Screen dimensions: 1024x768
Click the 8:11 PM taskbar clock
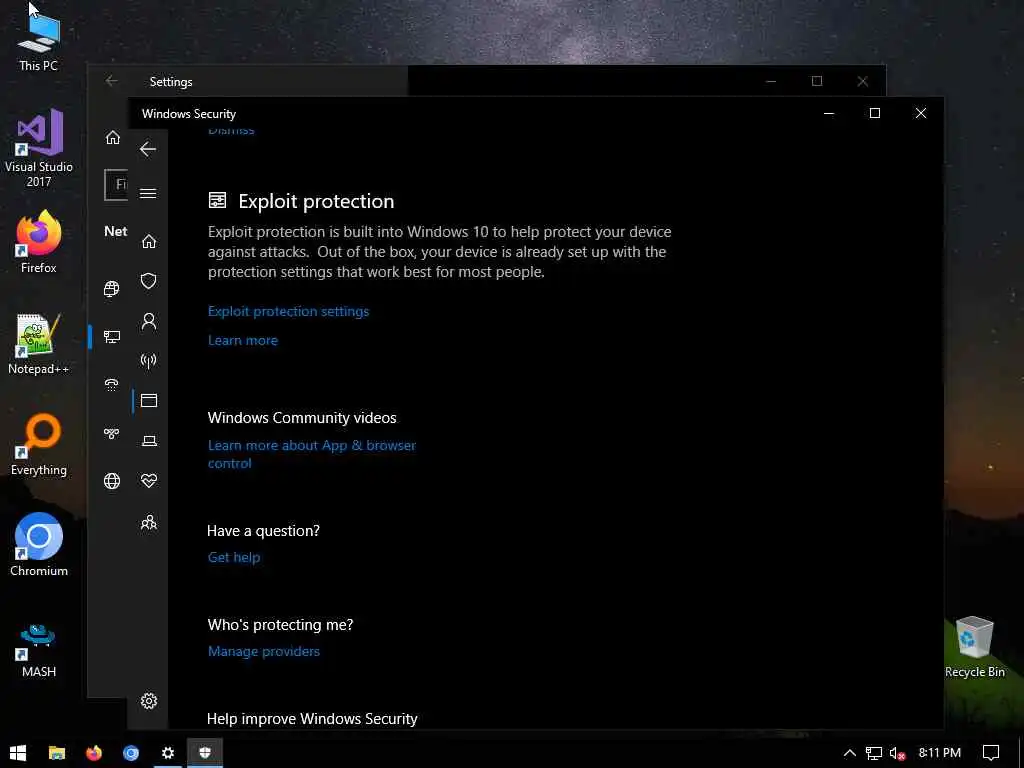pyautogui.click(x=940, y=753)
